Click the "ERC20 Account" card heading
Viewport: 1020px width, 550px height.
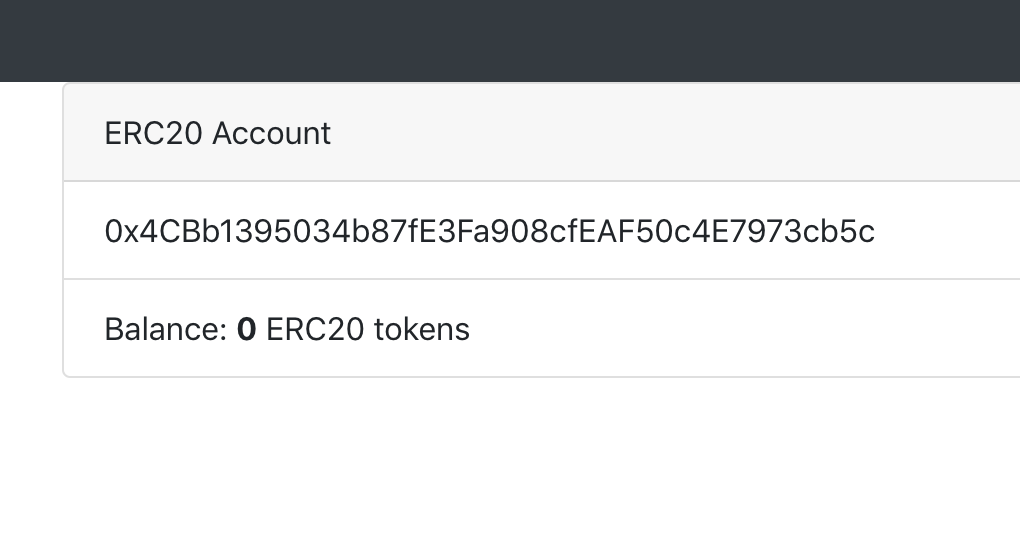click(217, 133)
